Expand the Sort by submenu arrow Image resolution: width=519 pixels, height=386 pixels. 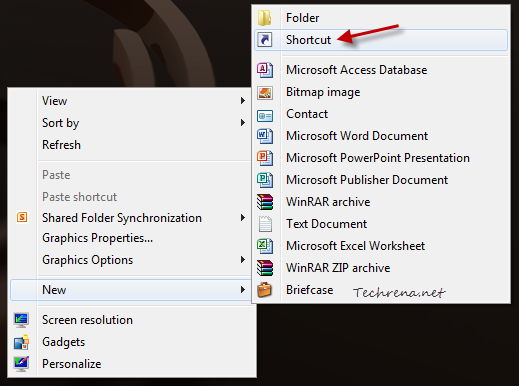coord(243,123)
